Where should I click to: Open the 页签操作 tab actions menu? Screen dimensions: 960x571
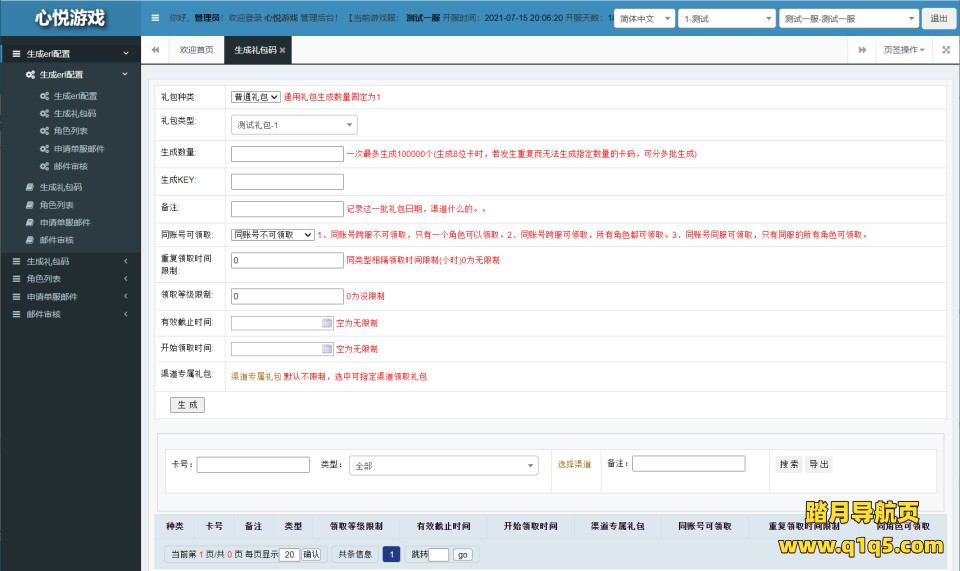903,50
